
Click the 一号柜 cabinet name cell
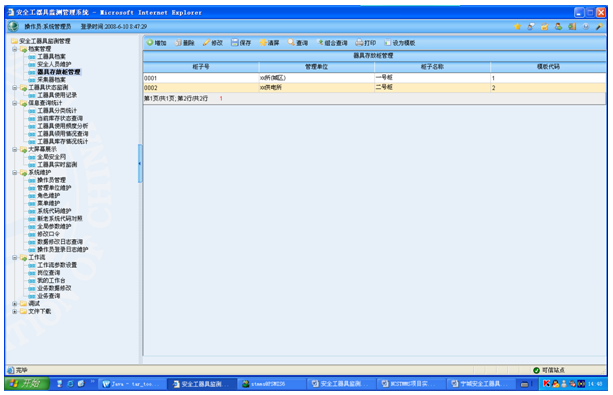coord(432,78)
